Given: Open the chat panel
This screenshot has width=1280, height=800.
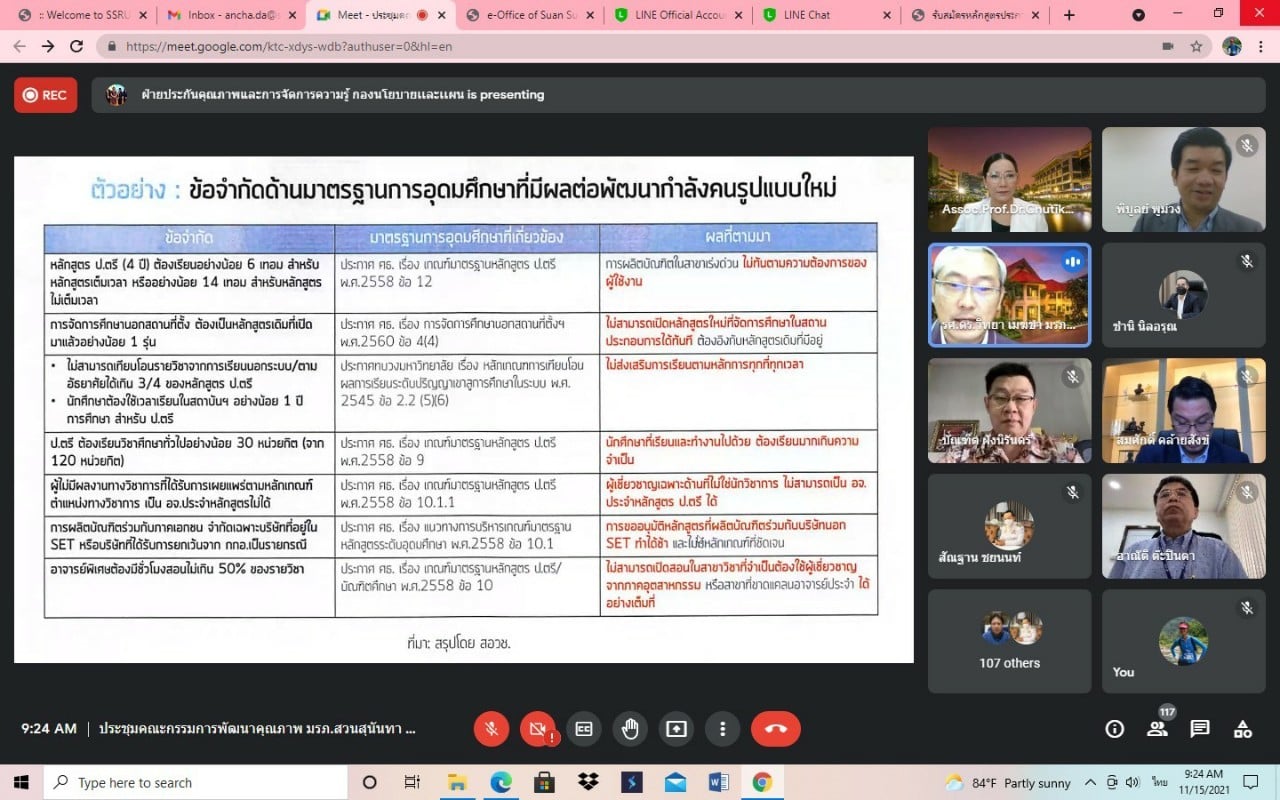Looking at the screenshot, I should coord(1200,729).
